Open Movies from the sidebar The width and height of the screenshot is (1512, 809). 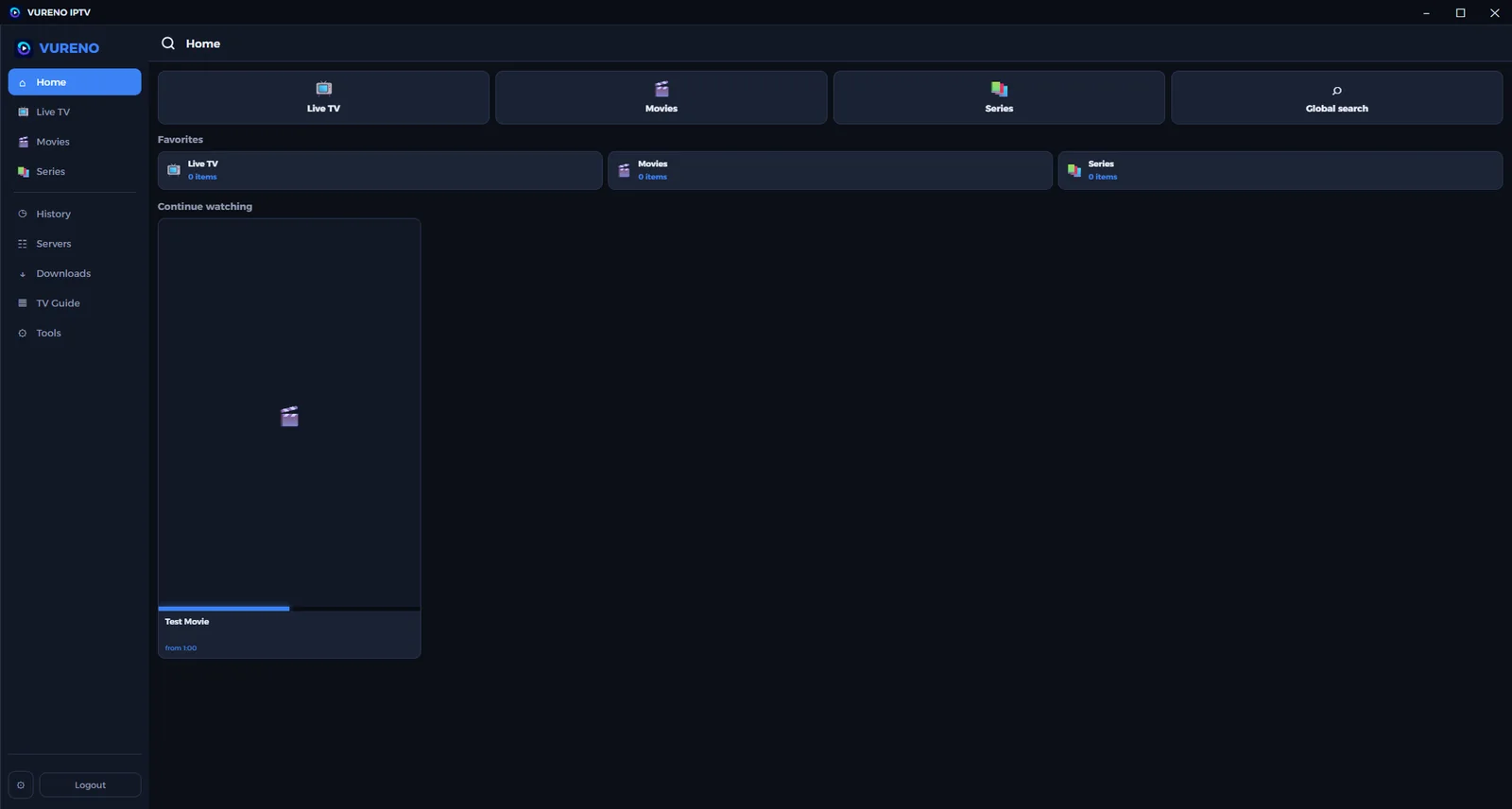75,142
